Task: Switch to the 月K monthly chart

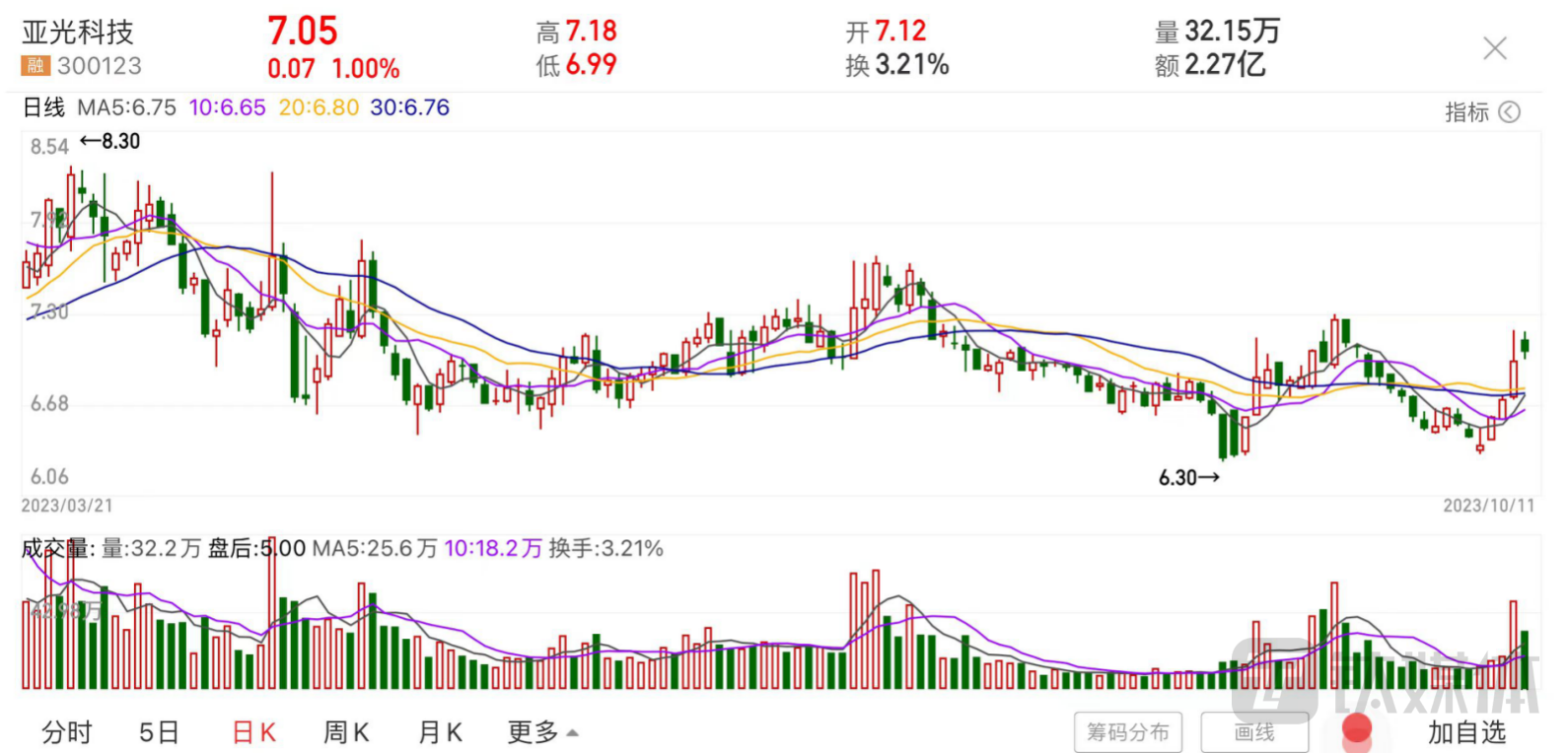Action: [x=440, y=732]
